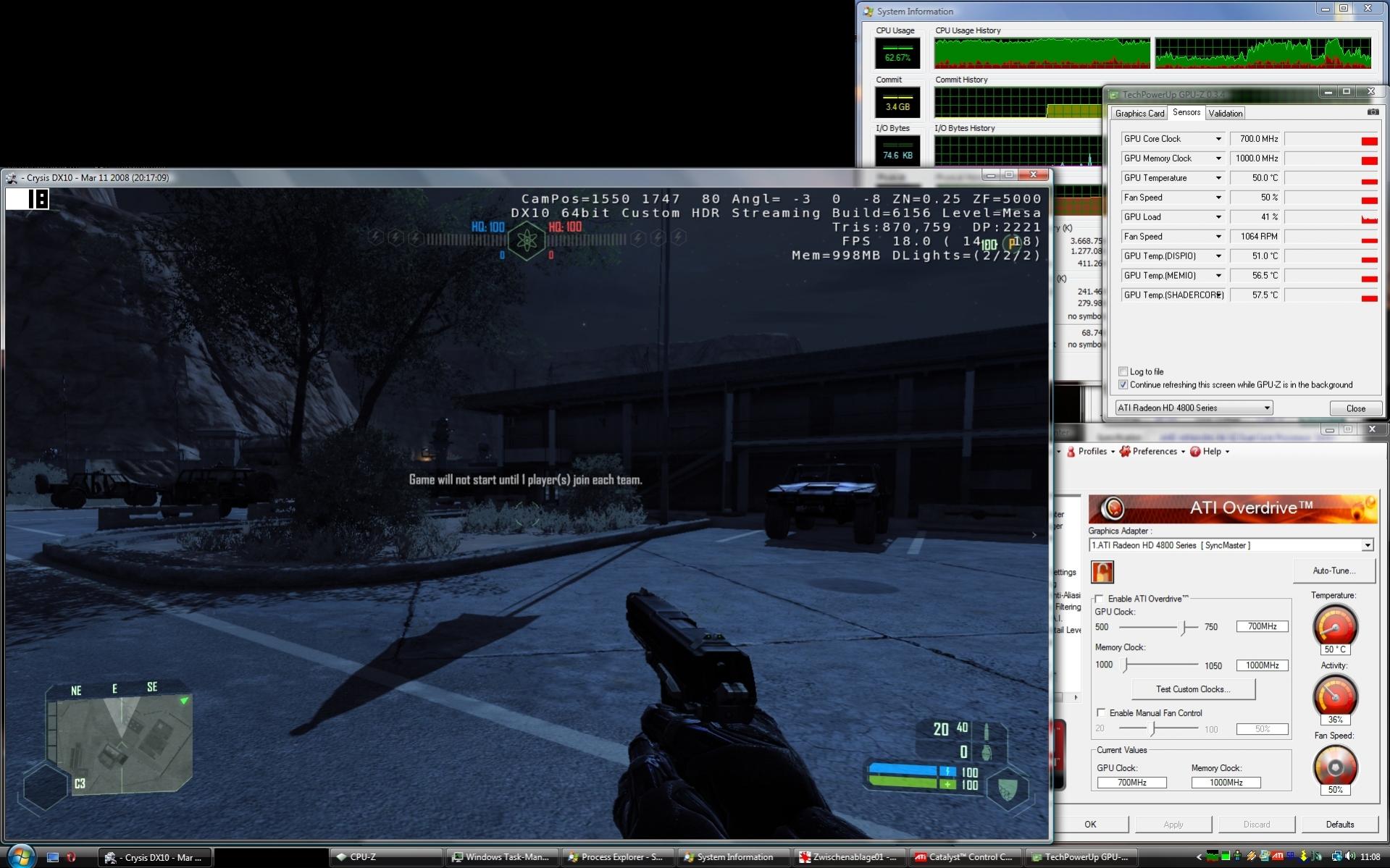Open the GPU Temperature sensor dropdown

point(1218,178)
